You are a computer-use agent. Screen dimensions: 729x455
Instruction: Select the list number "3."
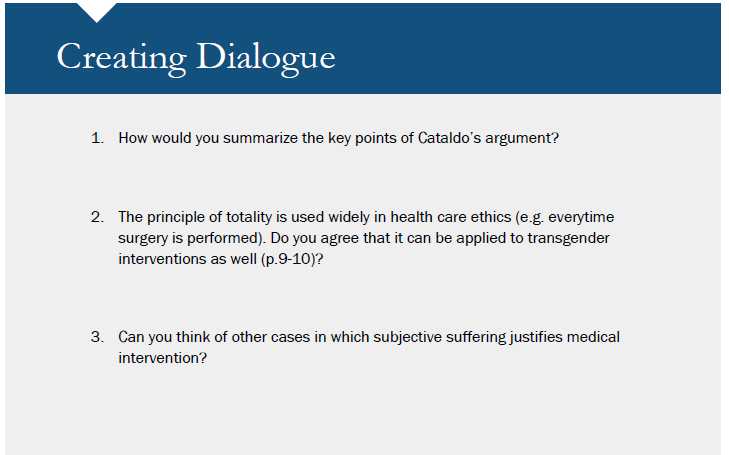(97, 337)
